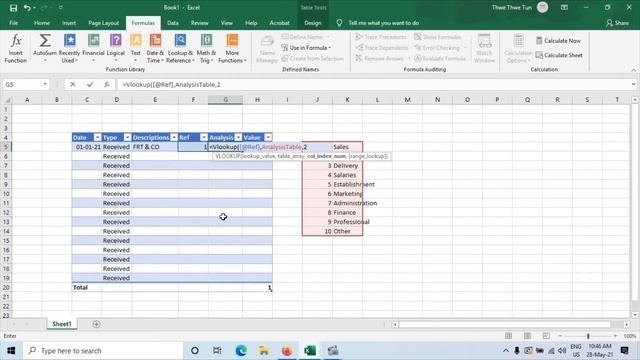
Task: Open AutoSum function menu
Action: click(45, 49)
